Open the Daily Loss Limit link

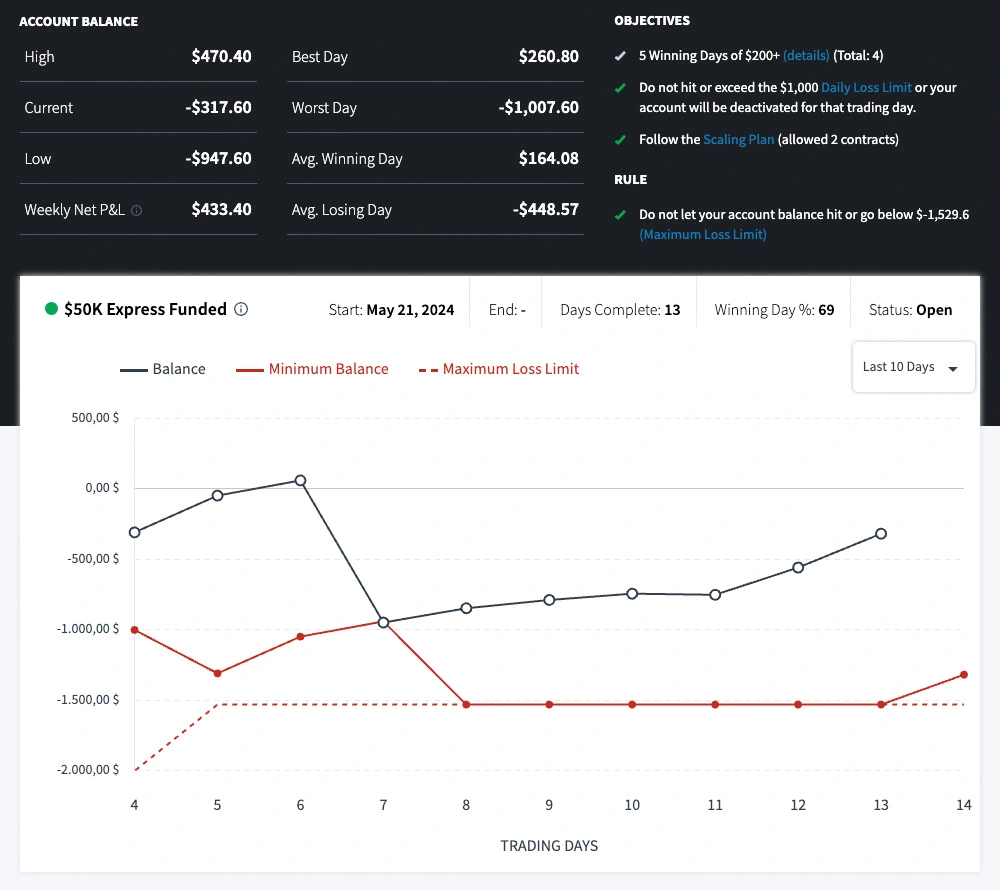coord(866,88)
